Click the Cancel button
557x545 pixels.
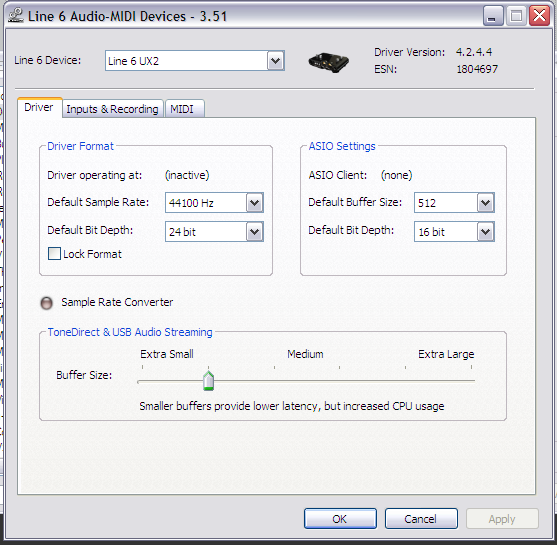(x=421, y=519)
